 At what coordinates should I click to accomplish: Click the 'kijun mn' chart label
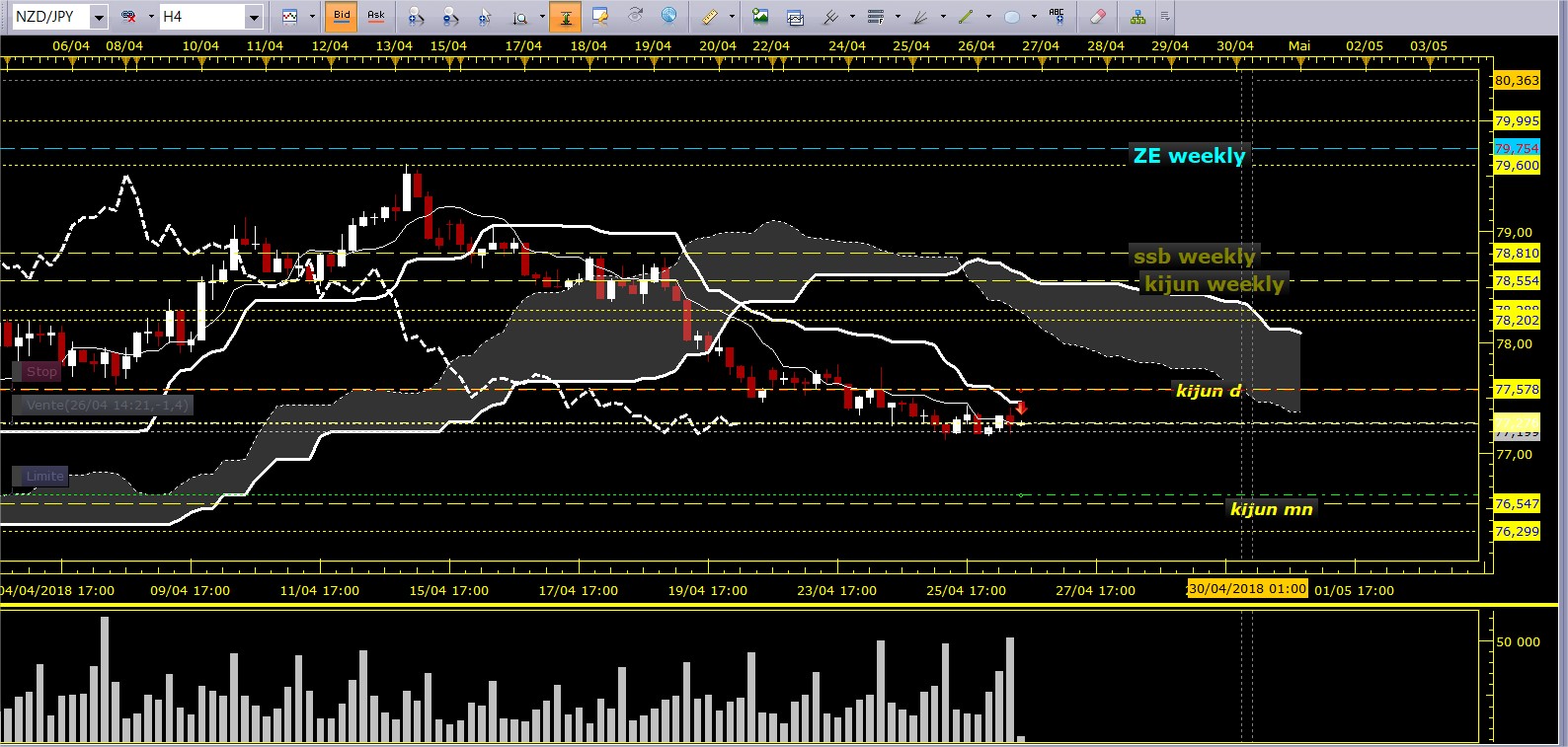tap(1272, 509)
